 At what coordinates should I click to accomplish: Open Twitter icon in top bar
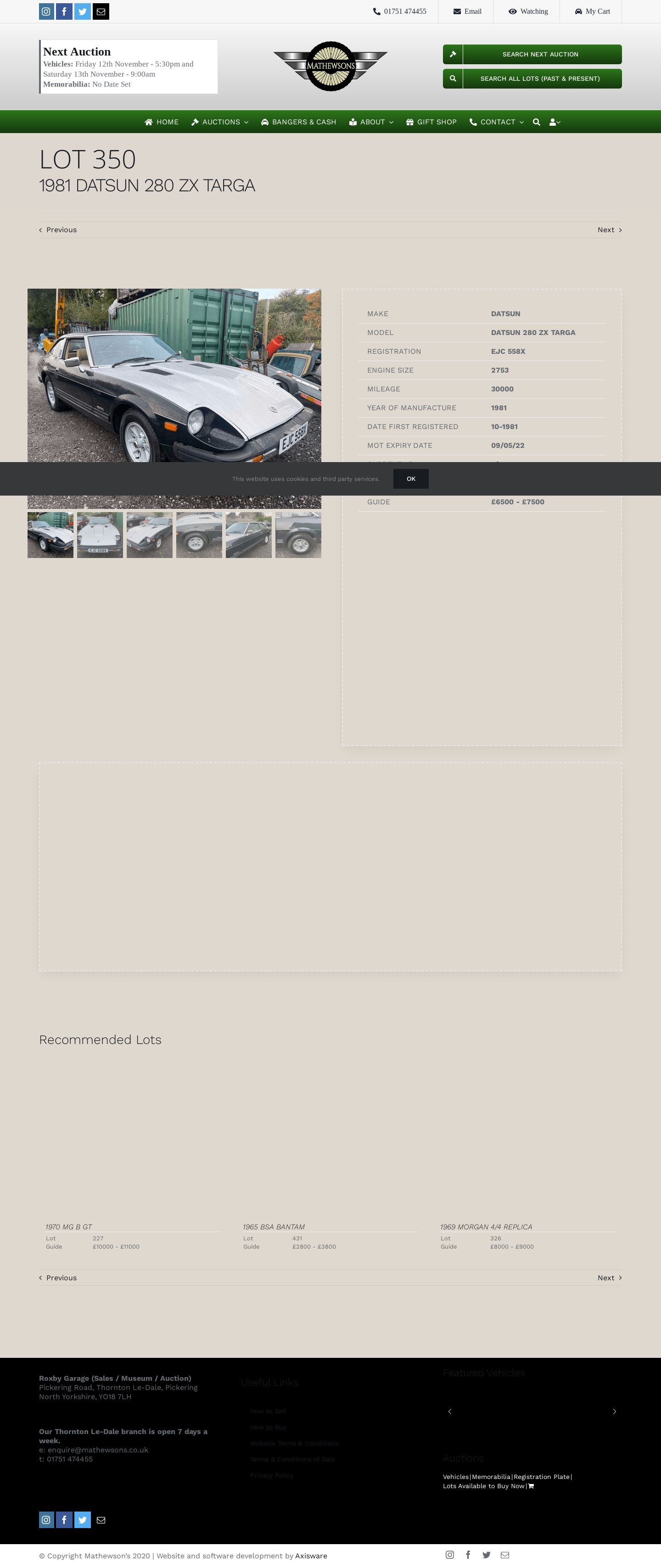click(x=82, y=11)
